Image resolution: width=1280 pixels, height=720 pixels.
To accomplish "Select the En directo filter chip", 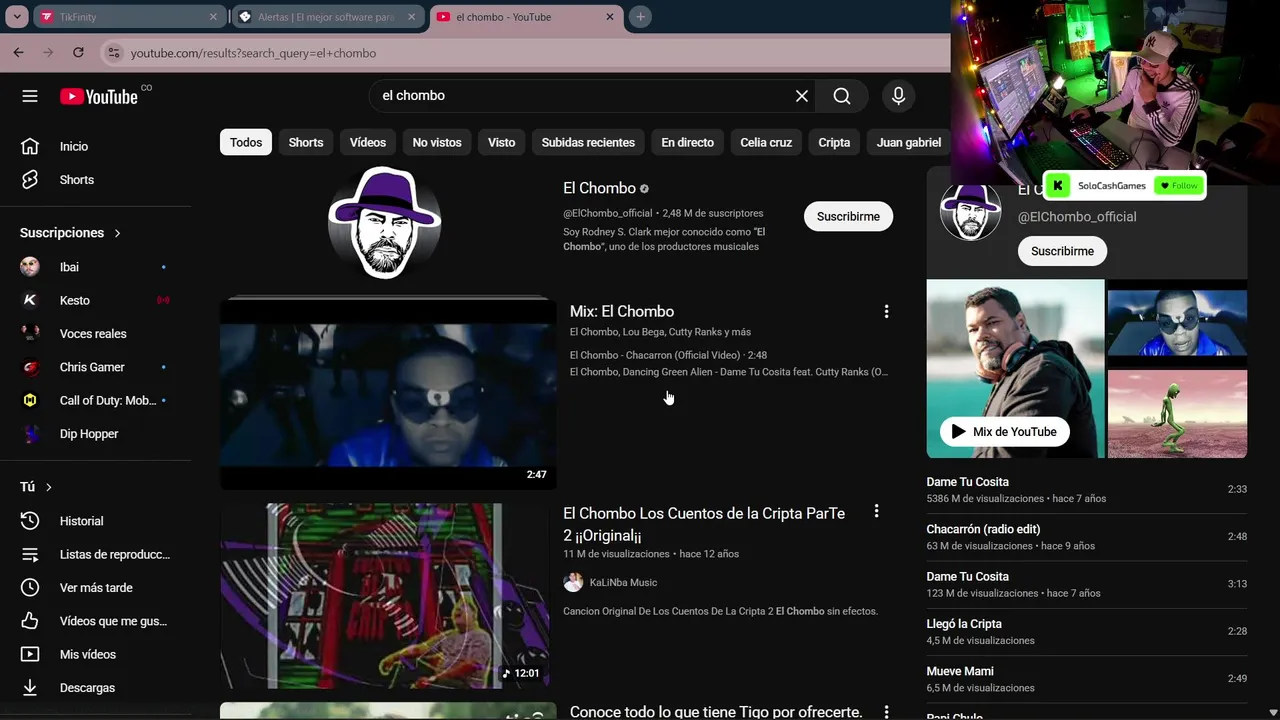I will point(688,142).
